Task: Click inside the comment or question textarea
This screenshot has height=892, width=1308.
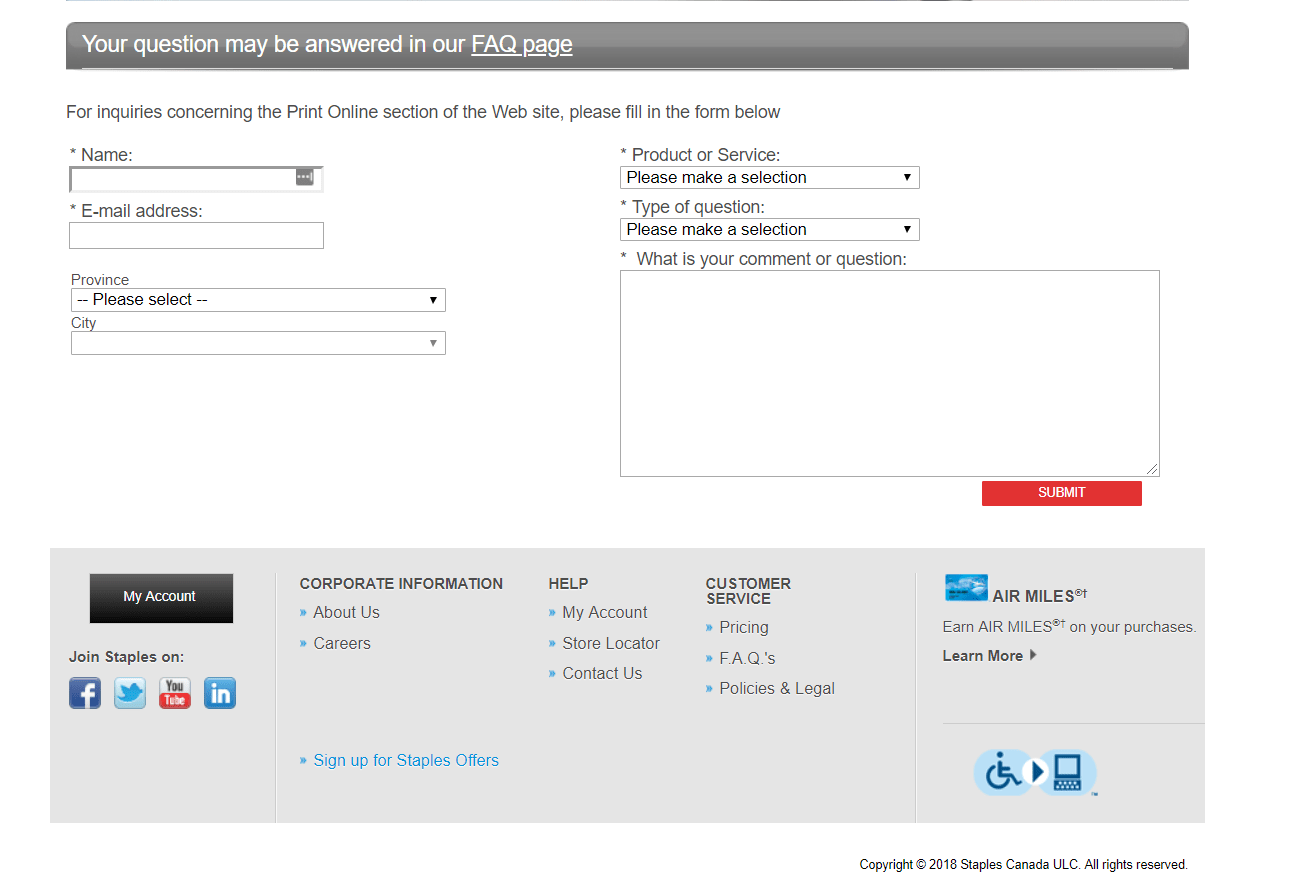Action: click(889, 373)
